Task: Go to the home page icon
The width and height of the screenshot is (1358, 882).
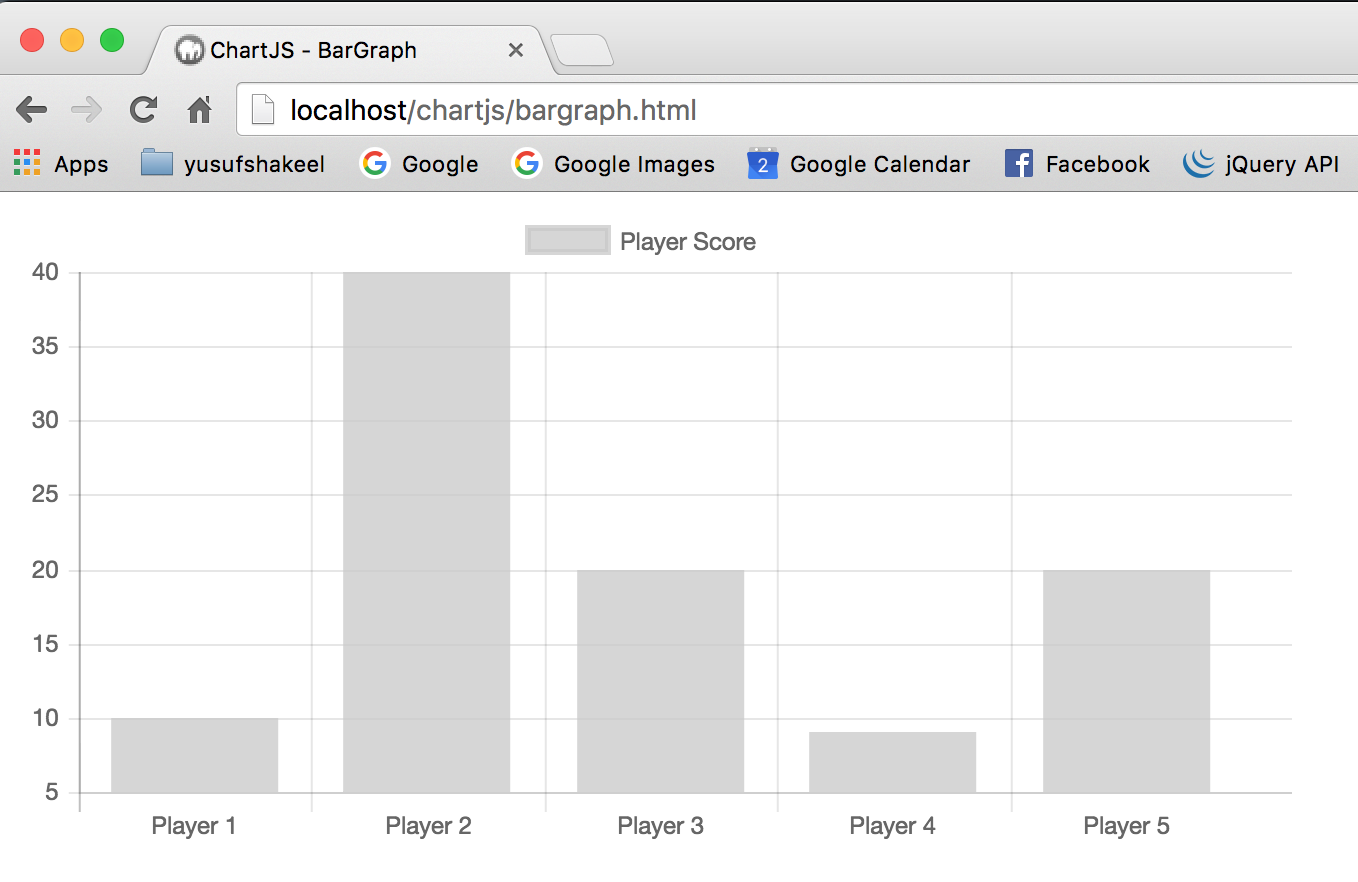Action: click(x=200, y=110)
